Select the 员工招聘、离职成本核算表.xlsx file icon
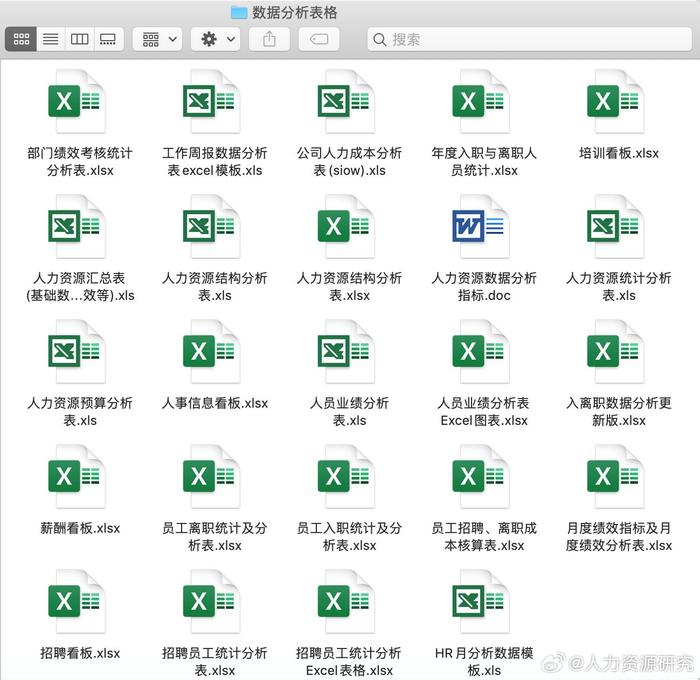The image size is (700, 680). [481, 477]
